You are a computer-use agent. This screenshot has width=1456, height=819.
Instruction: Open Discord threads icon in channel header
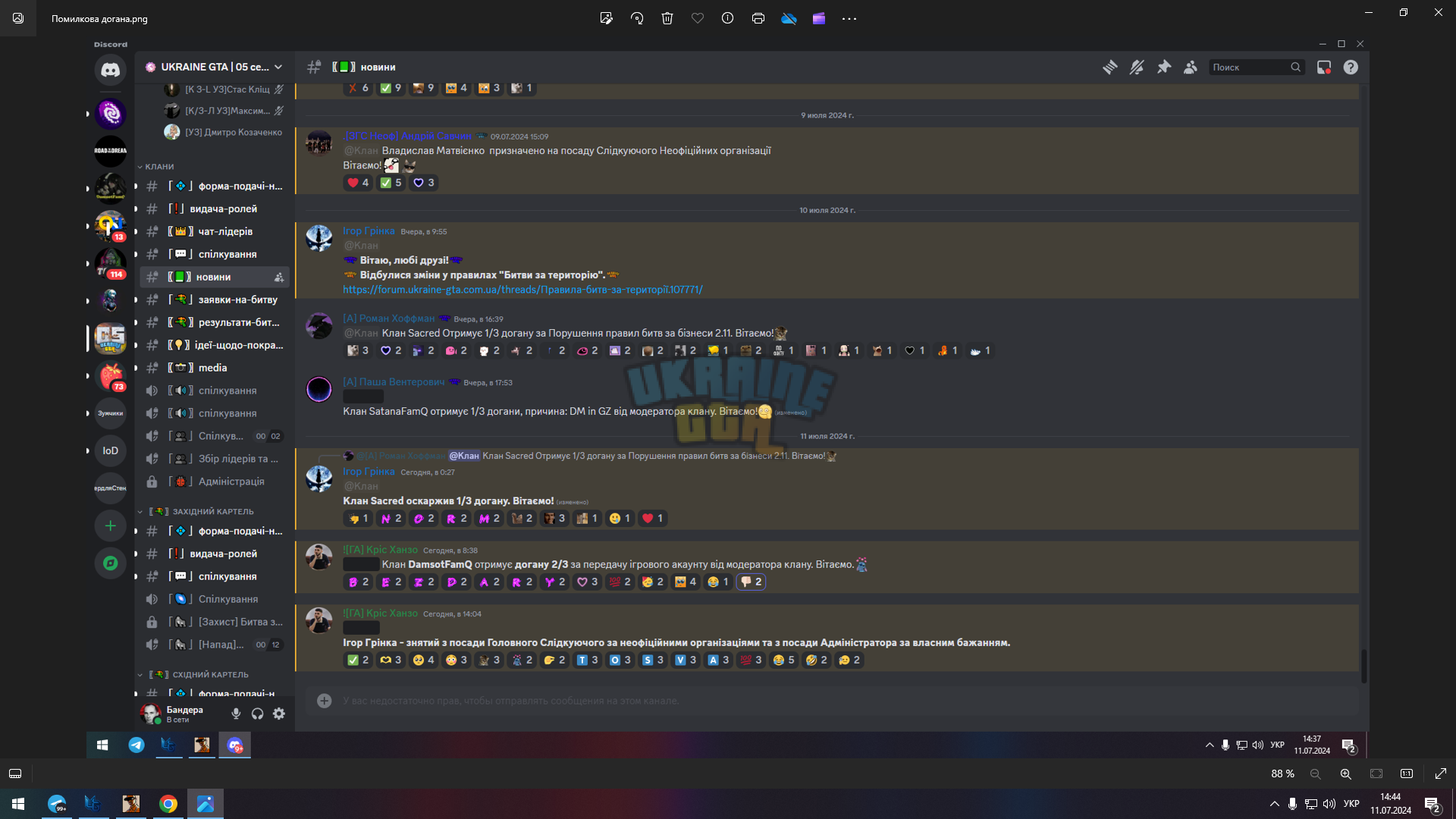tap(1110, 67)
